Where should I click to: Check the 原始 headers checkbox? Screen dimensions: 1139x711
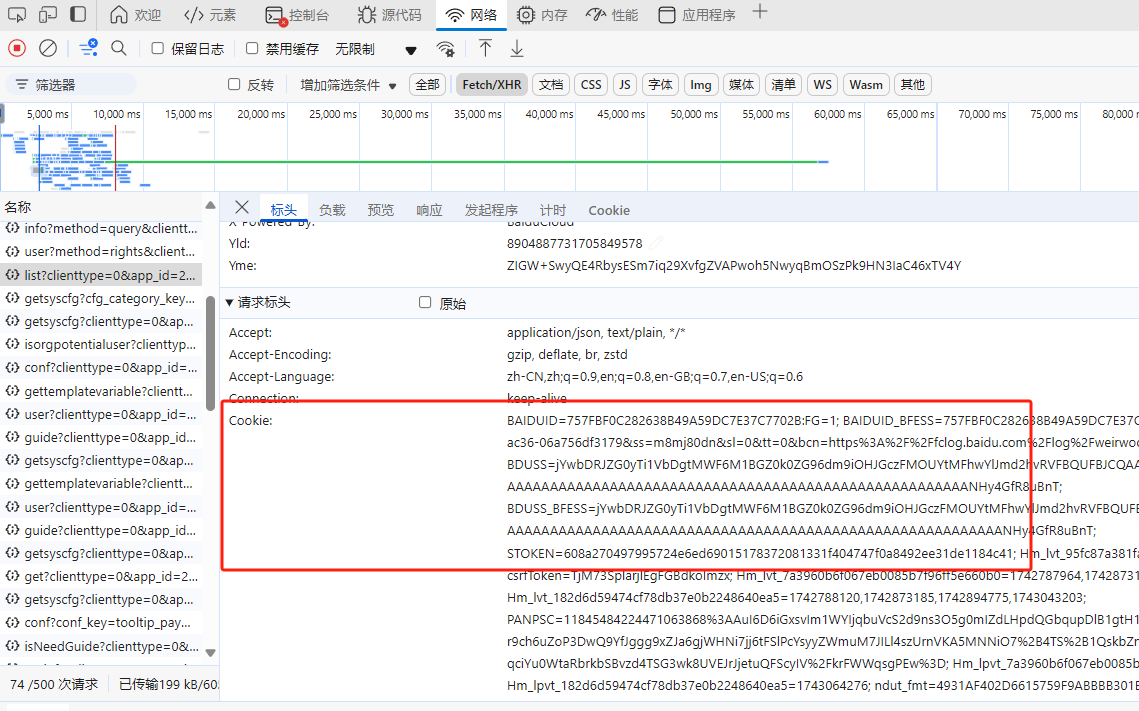point(425,302)
